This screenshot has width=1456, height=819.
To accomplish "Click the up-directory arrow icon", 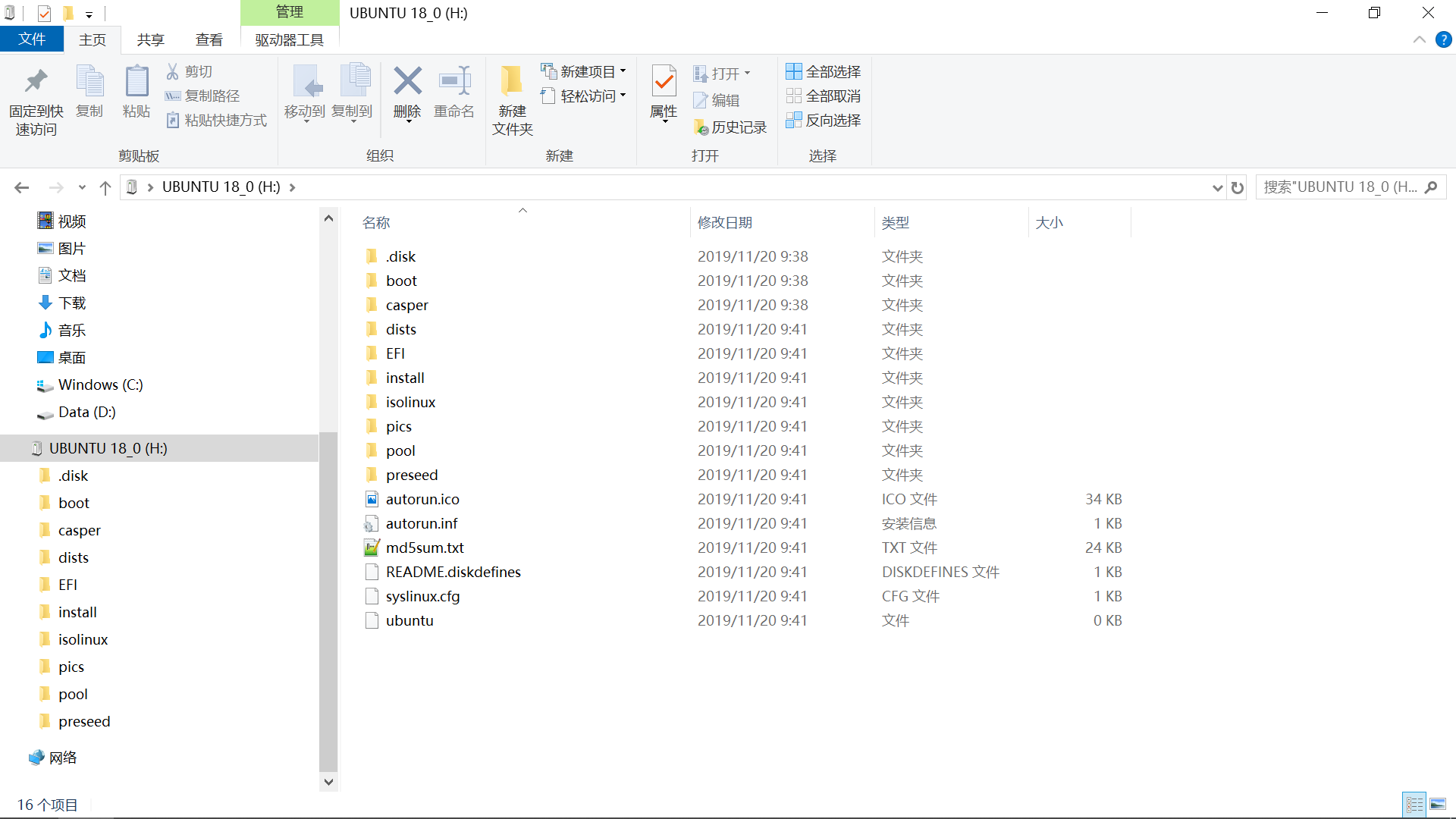I will click(105, 187).
